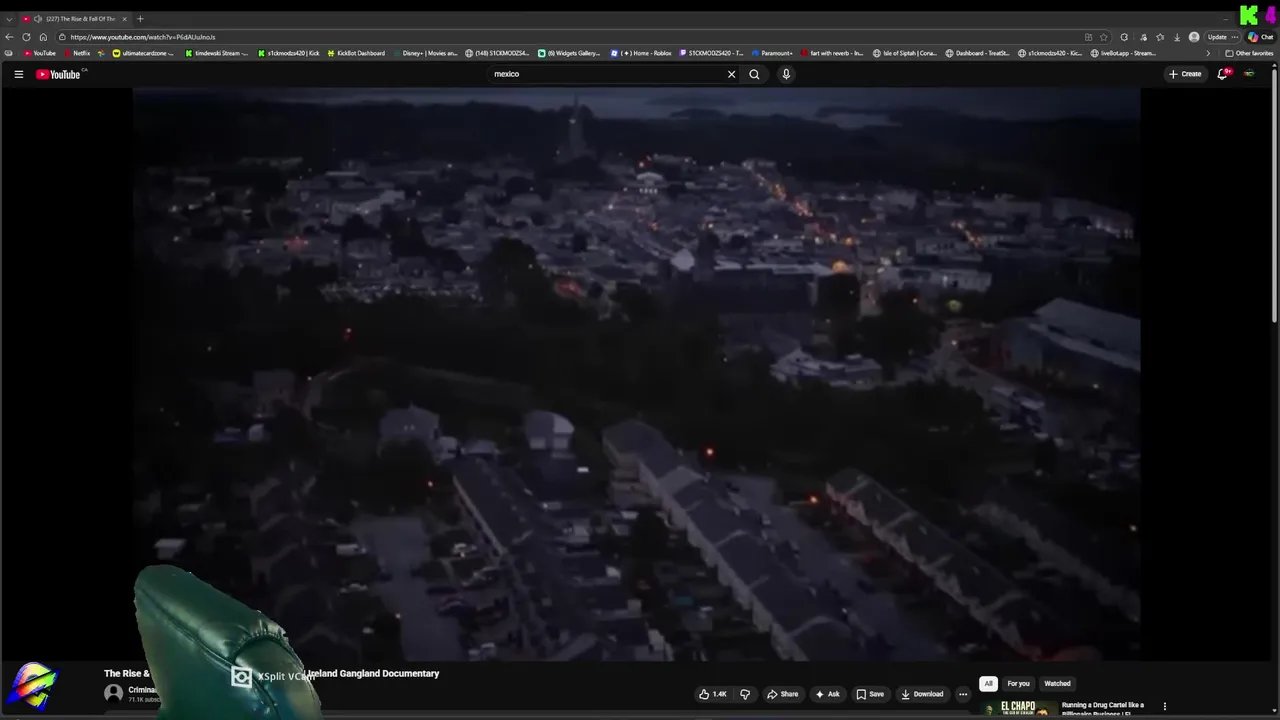The width and height of the screenshot is (1280, 720).
Task: Submit search with the magnifier button
Action: point(754,74)
